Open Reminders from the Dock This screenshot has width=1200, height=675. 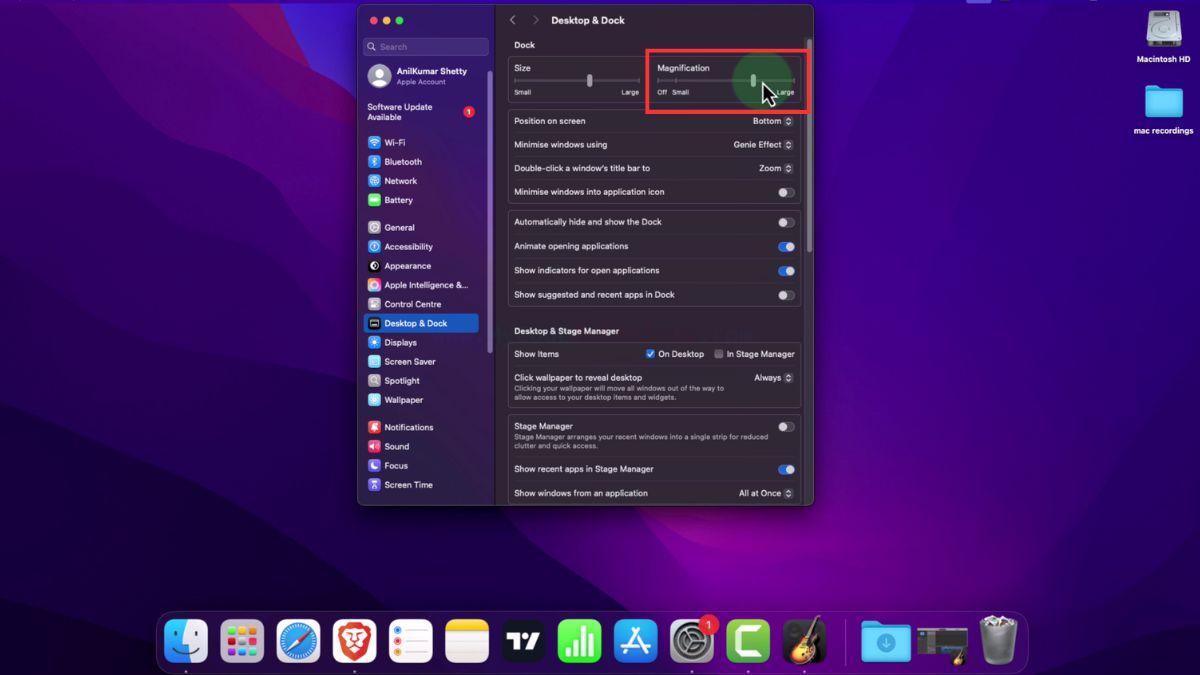[x=410, y=641]
